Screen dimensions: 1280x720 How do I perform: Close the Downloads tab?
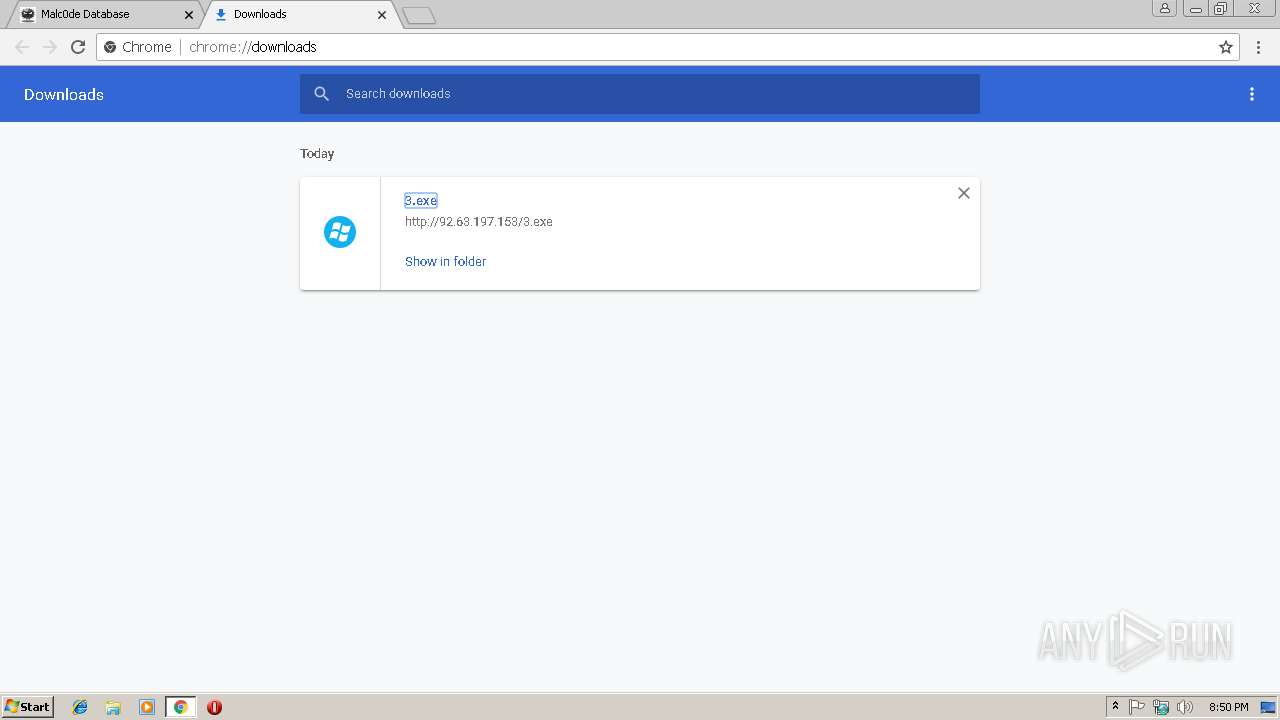(382, 15)
